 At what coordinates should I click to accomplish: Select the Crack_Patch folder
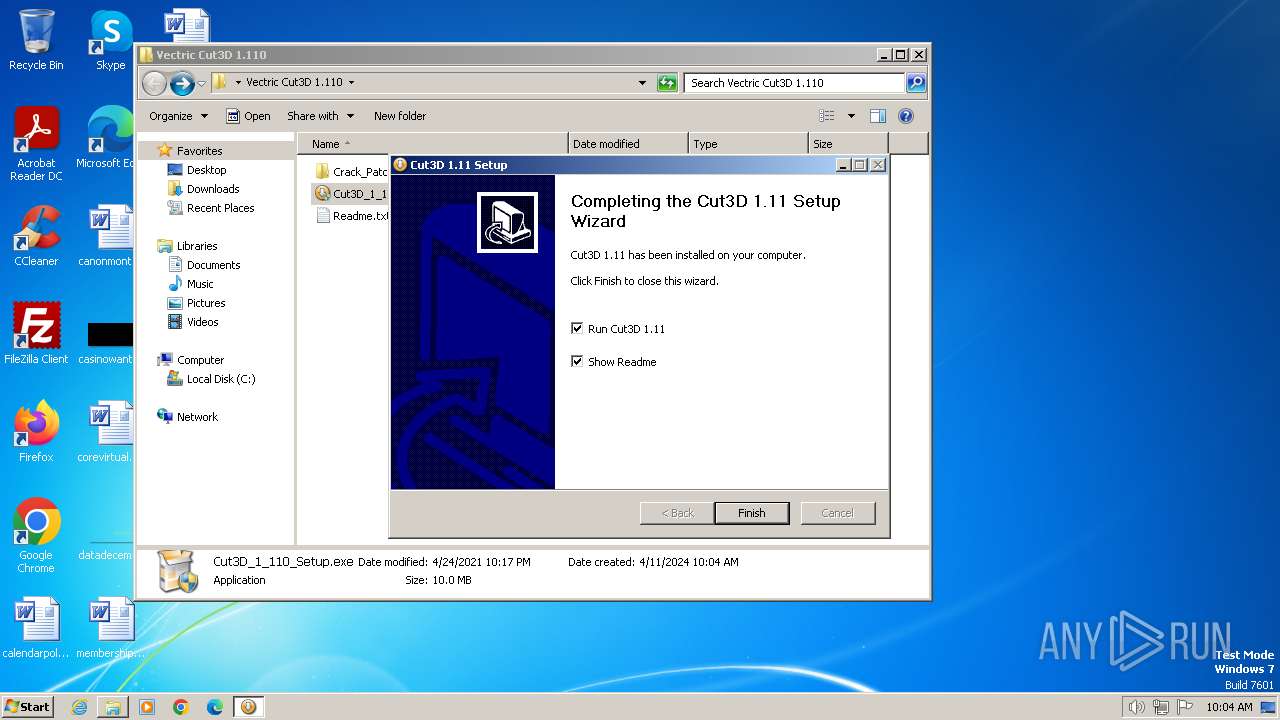coord(351,172)
